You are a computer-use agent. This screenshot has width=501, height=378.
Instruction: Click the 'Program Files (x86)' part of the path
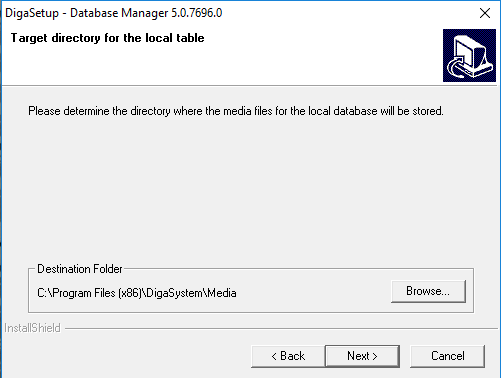(97, 293)
